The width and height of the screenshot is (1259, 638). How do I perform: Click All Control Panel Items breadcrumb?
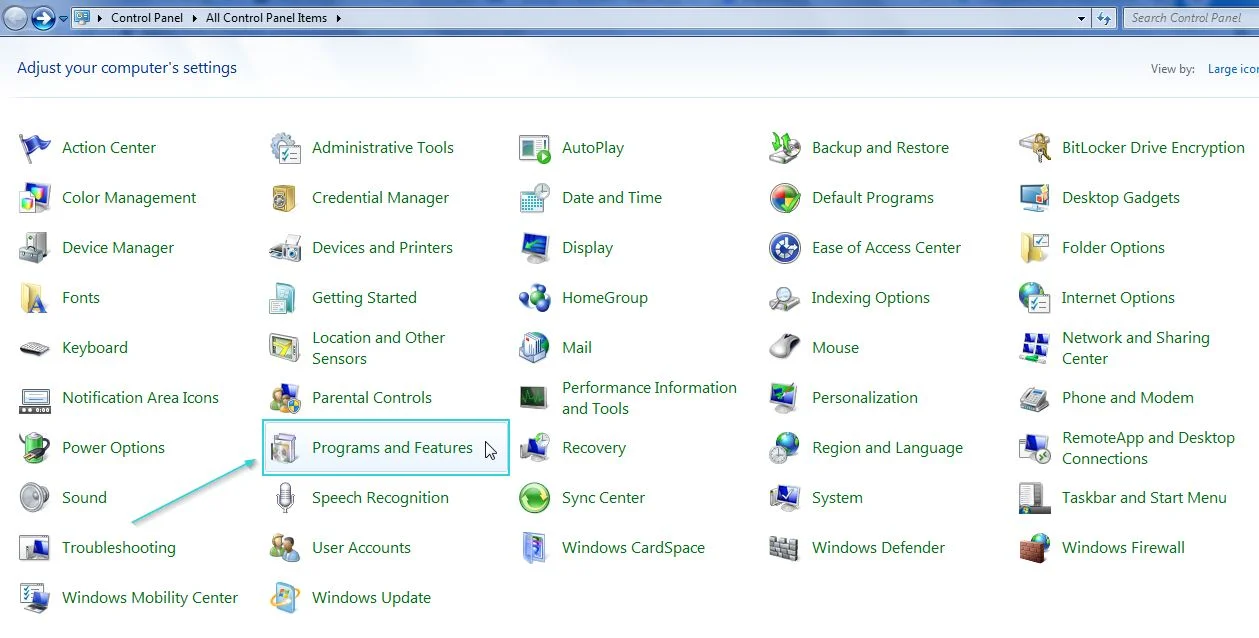point(266,18)
